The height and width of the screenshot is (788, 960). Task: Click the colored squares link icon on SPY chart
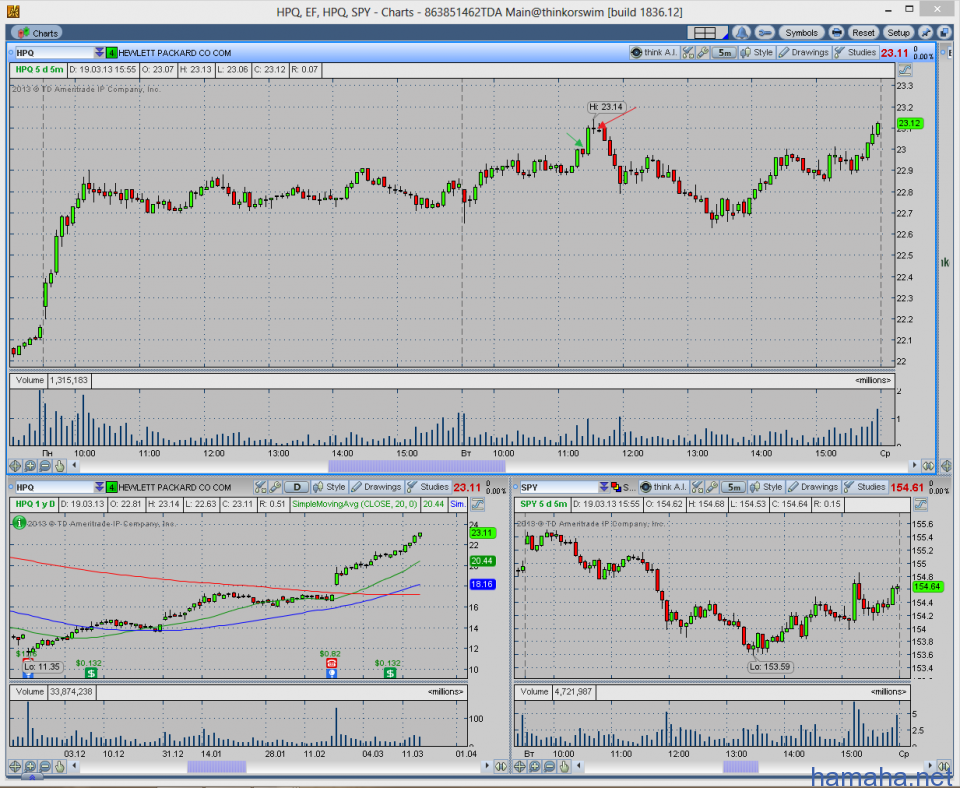pos(616,487)
